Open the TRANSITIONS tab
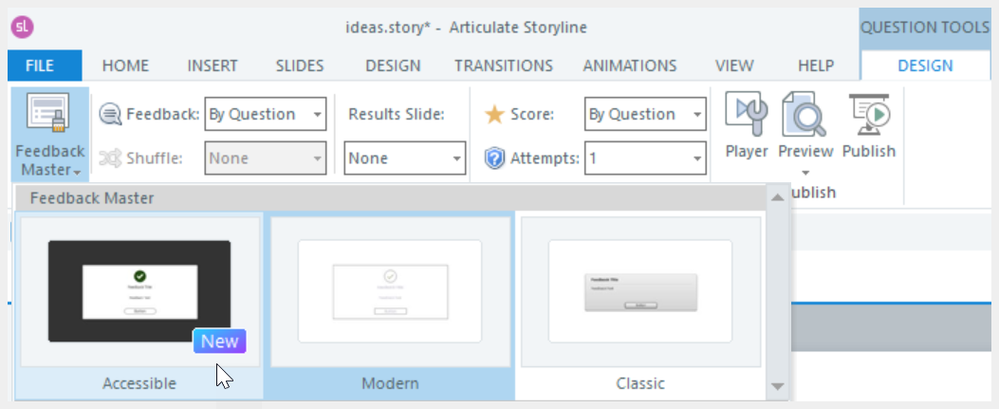This screenshot has width=999, height=409. click(503, 66)
